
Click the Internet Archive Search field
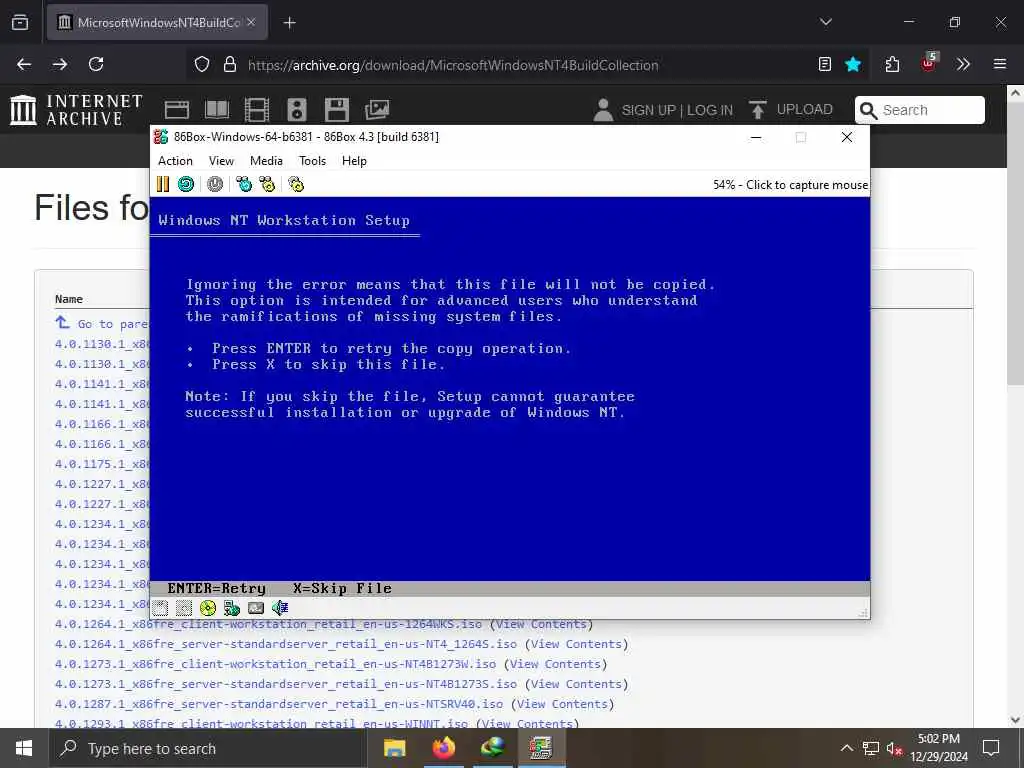coord(920,110)
